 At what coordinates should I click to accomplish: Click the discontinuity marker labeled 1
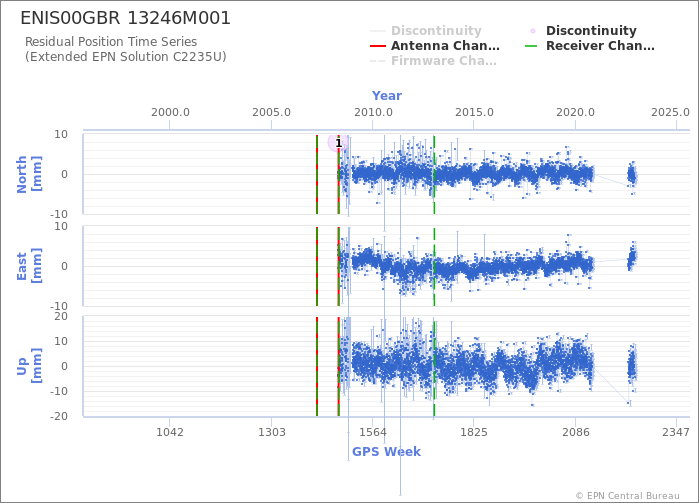point(338,143)
